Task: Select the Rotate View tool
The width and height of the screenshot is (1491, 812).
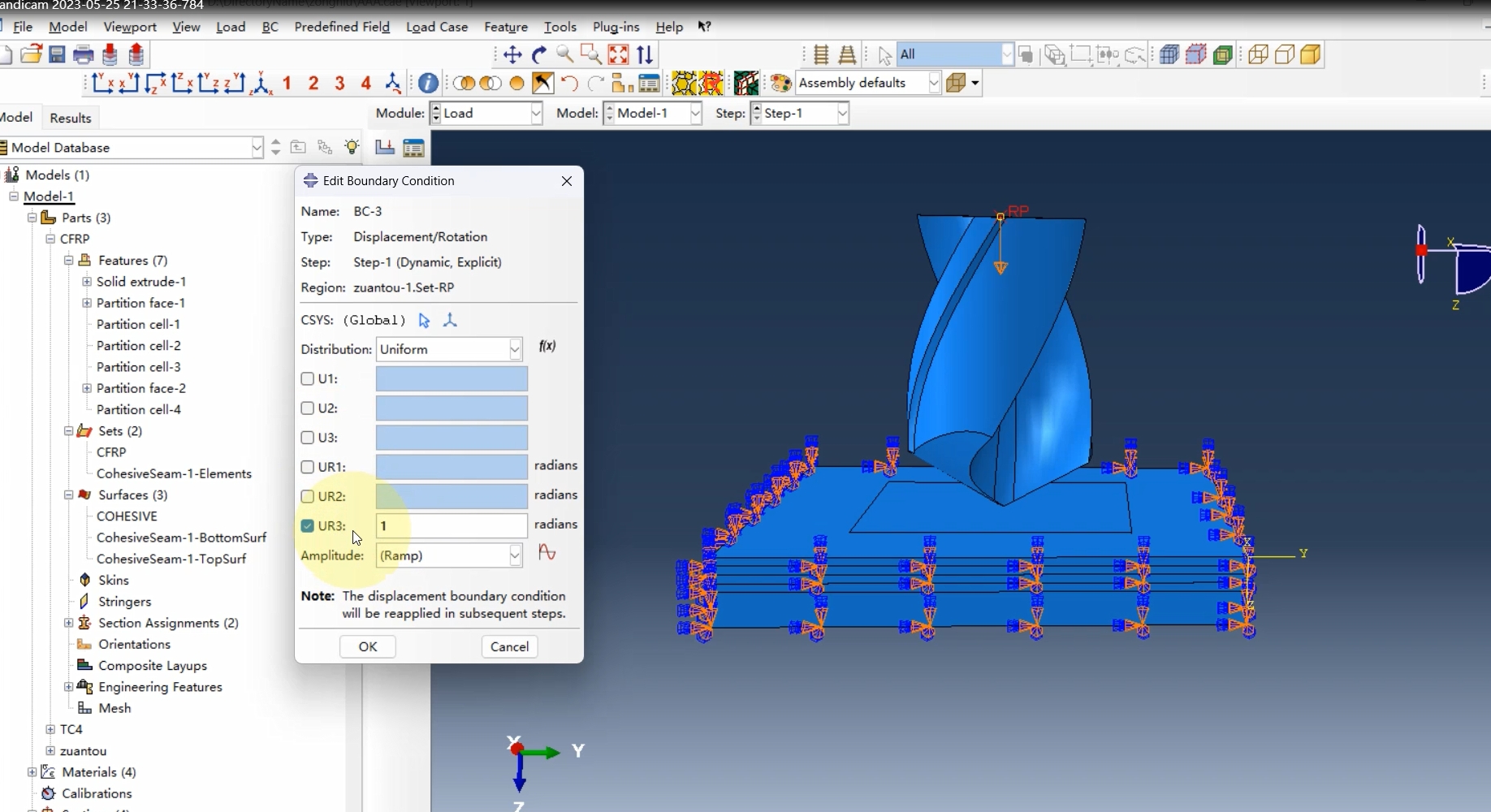Action: 539,55
